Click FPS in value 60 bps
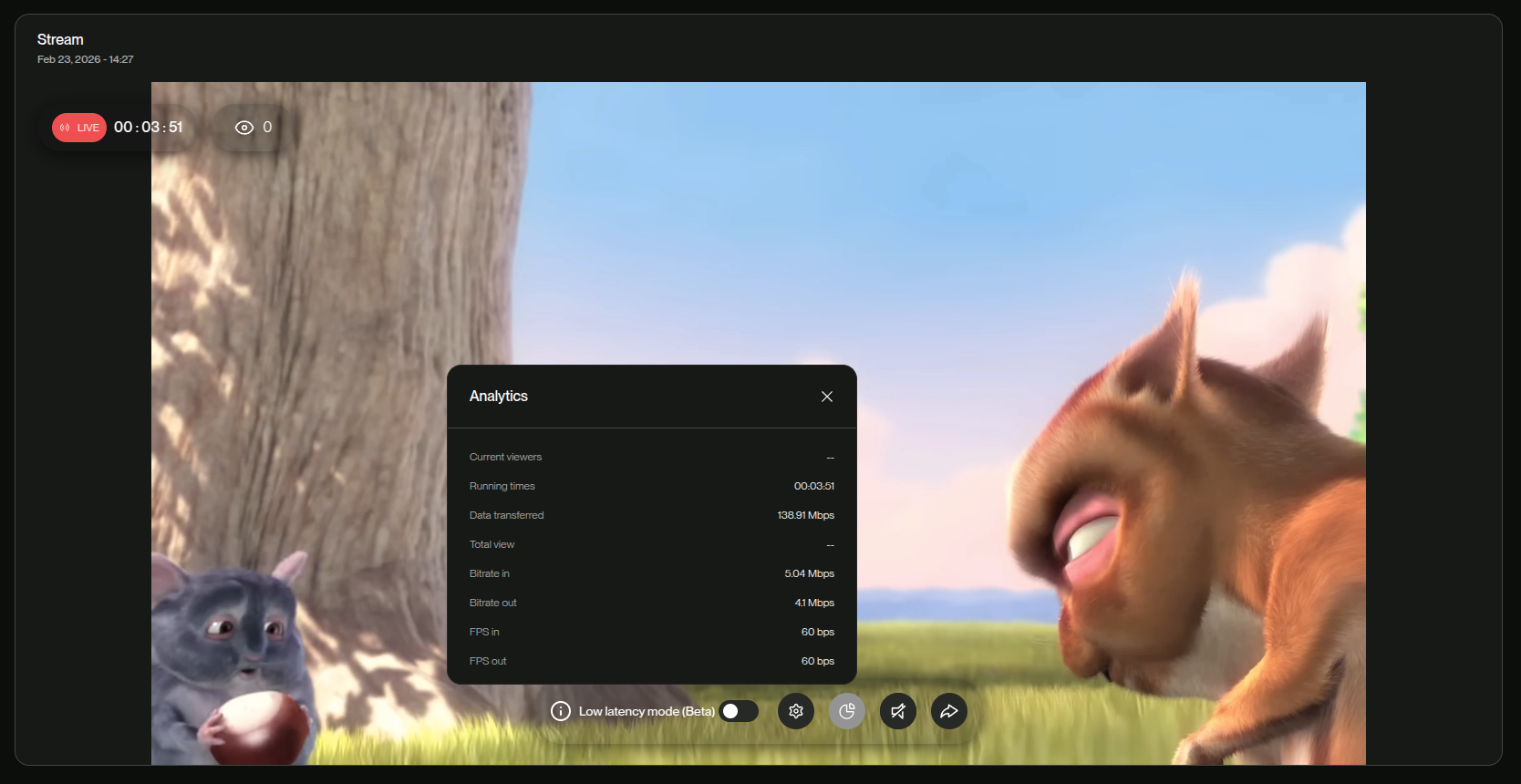 (818, 632)
